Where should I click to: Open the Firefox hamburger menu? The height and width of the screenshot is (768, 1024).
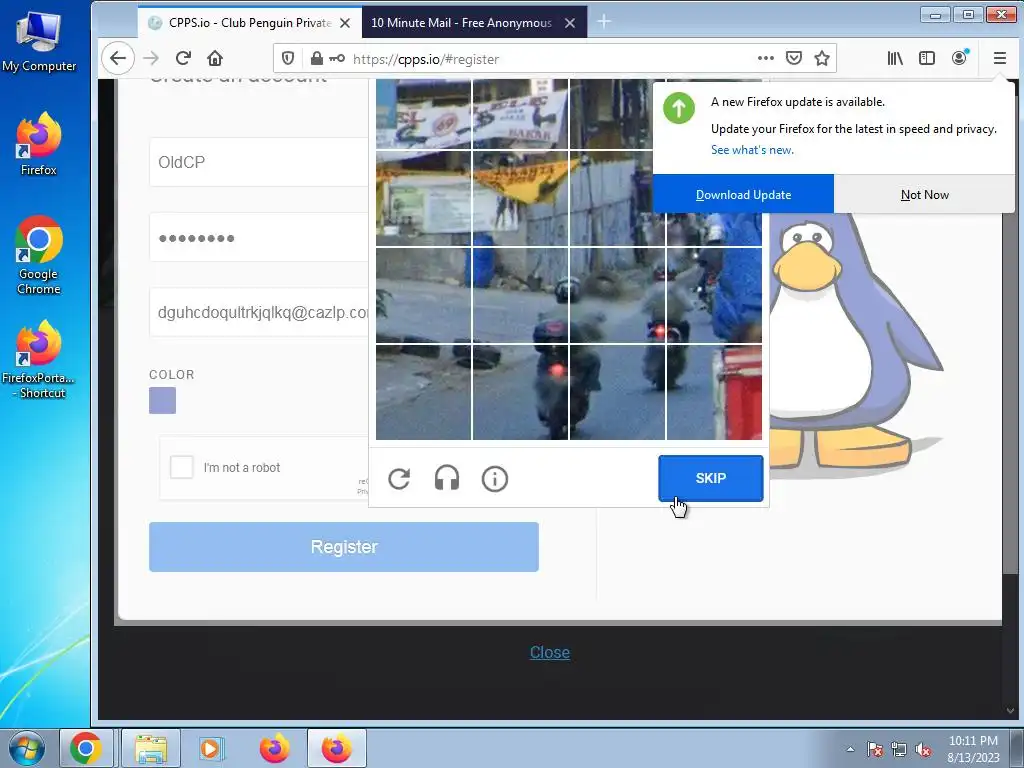coord(1000,58)
